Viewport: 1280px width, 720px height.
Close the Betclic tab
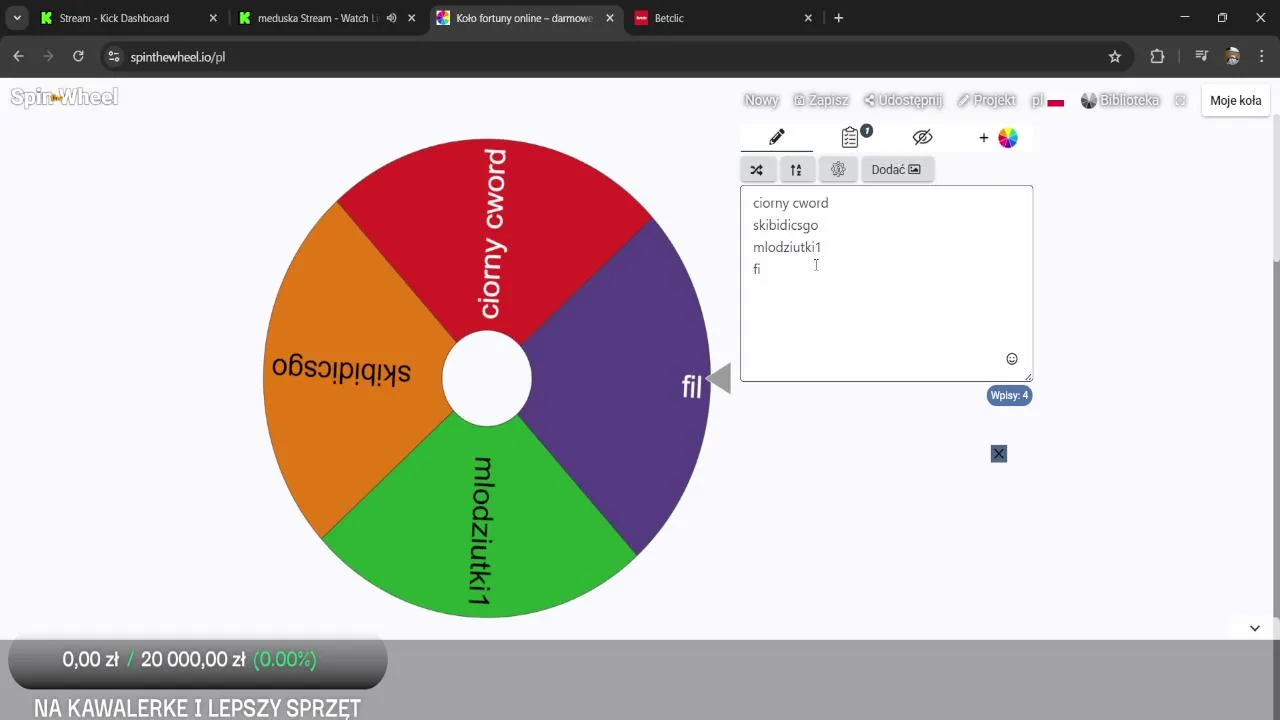pos(808,18)
